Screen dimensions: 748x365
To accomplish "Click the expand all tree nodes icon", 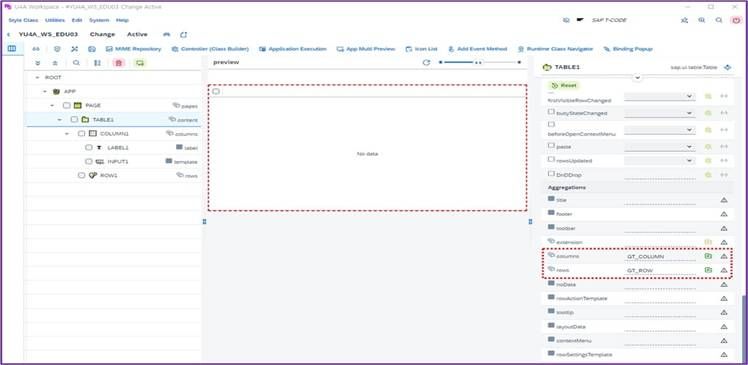I will (x=38, y=63).
